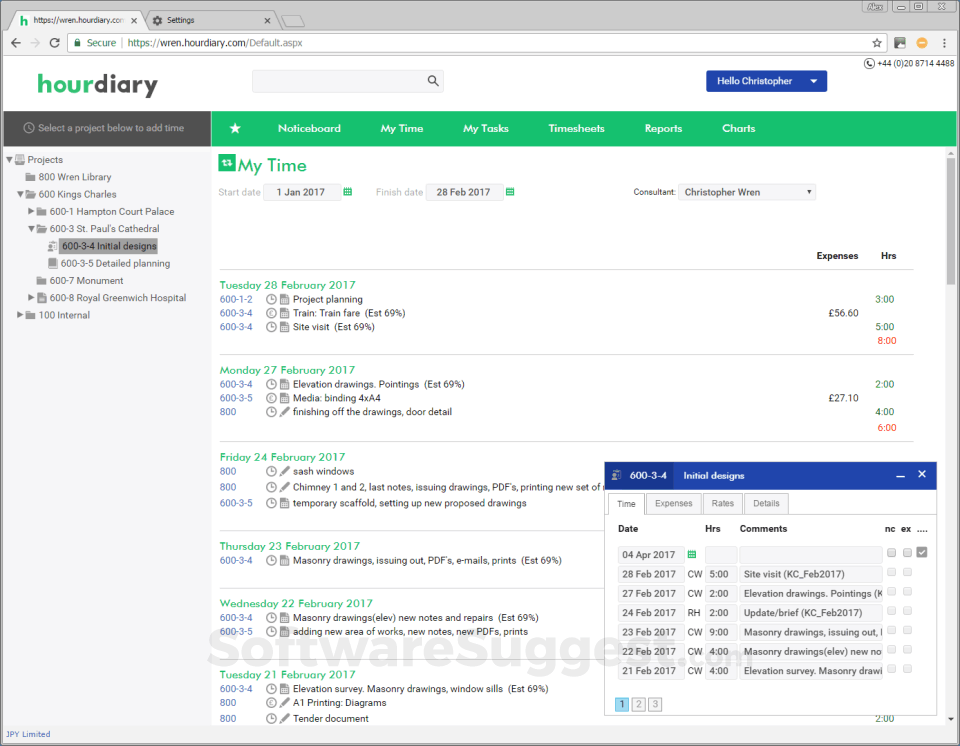Minimize the 600-3-4 Initial designs panel
This screenshot has width=960, height=746.
click(x=901, y=476)
